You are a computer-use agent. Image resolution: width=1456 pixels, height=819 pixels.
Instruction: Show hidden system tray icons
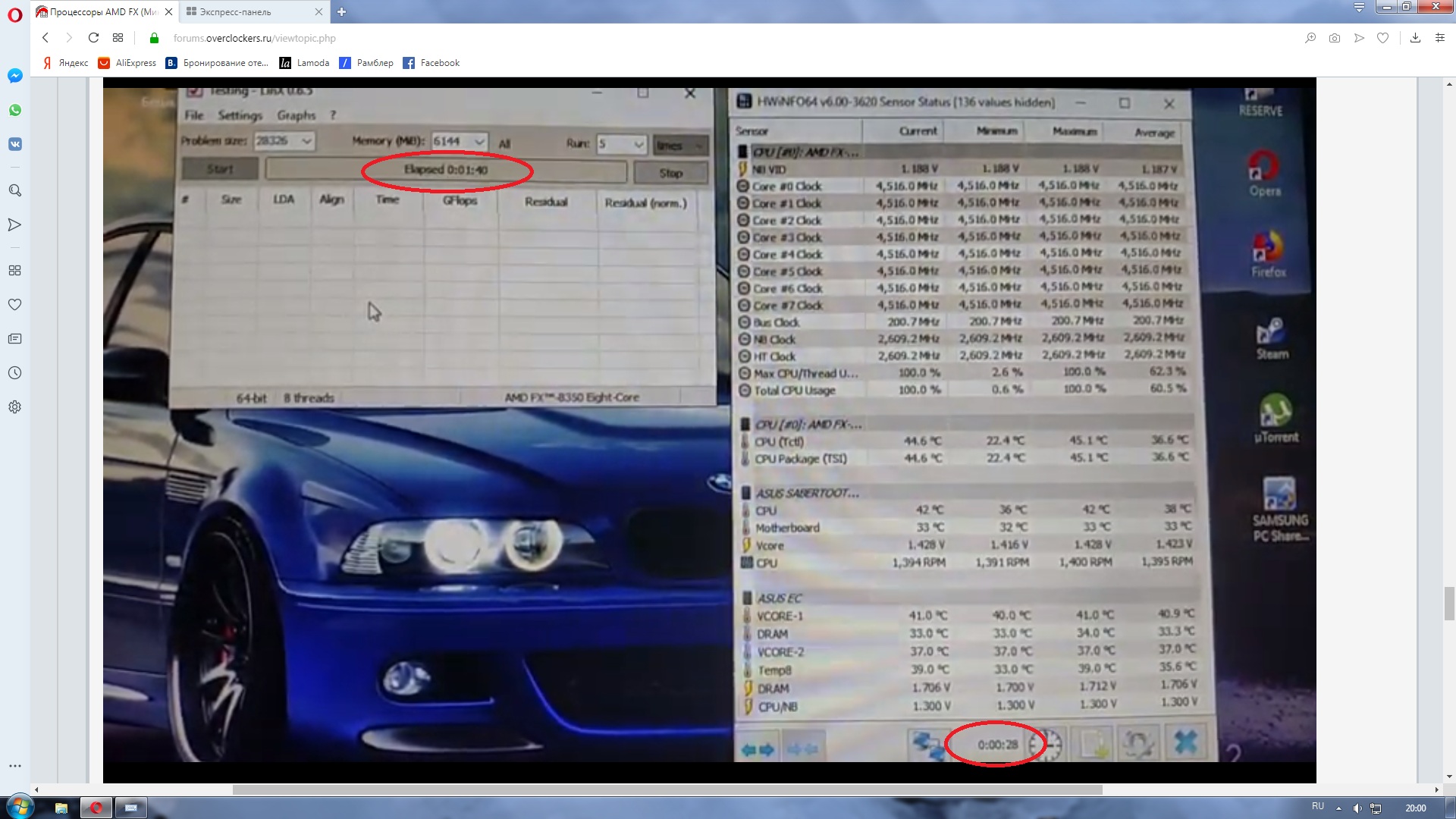tap(1338, 808)
